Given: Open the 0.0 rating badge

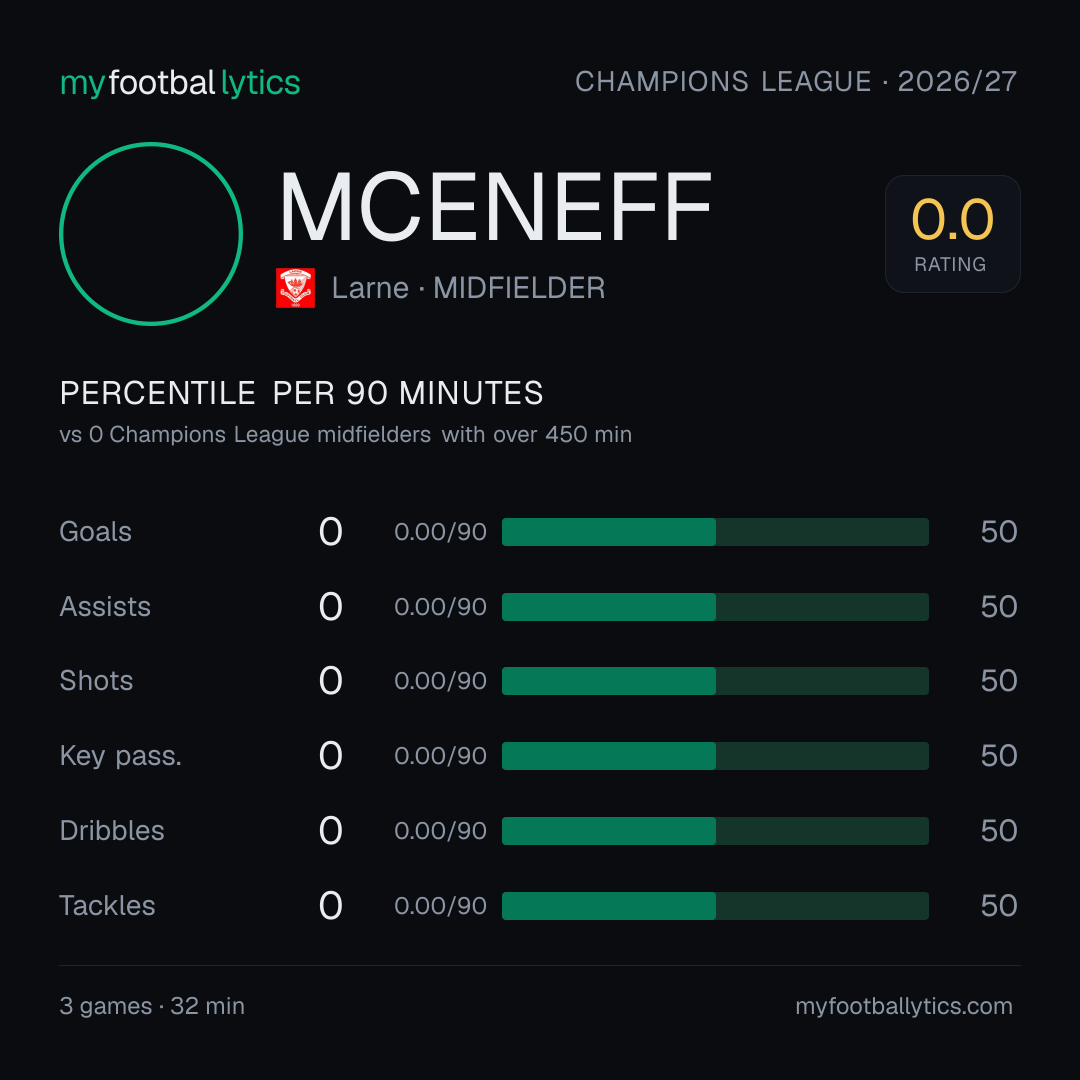Looking at the screenshot, I should point(953,234).
